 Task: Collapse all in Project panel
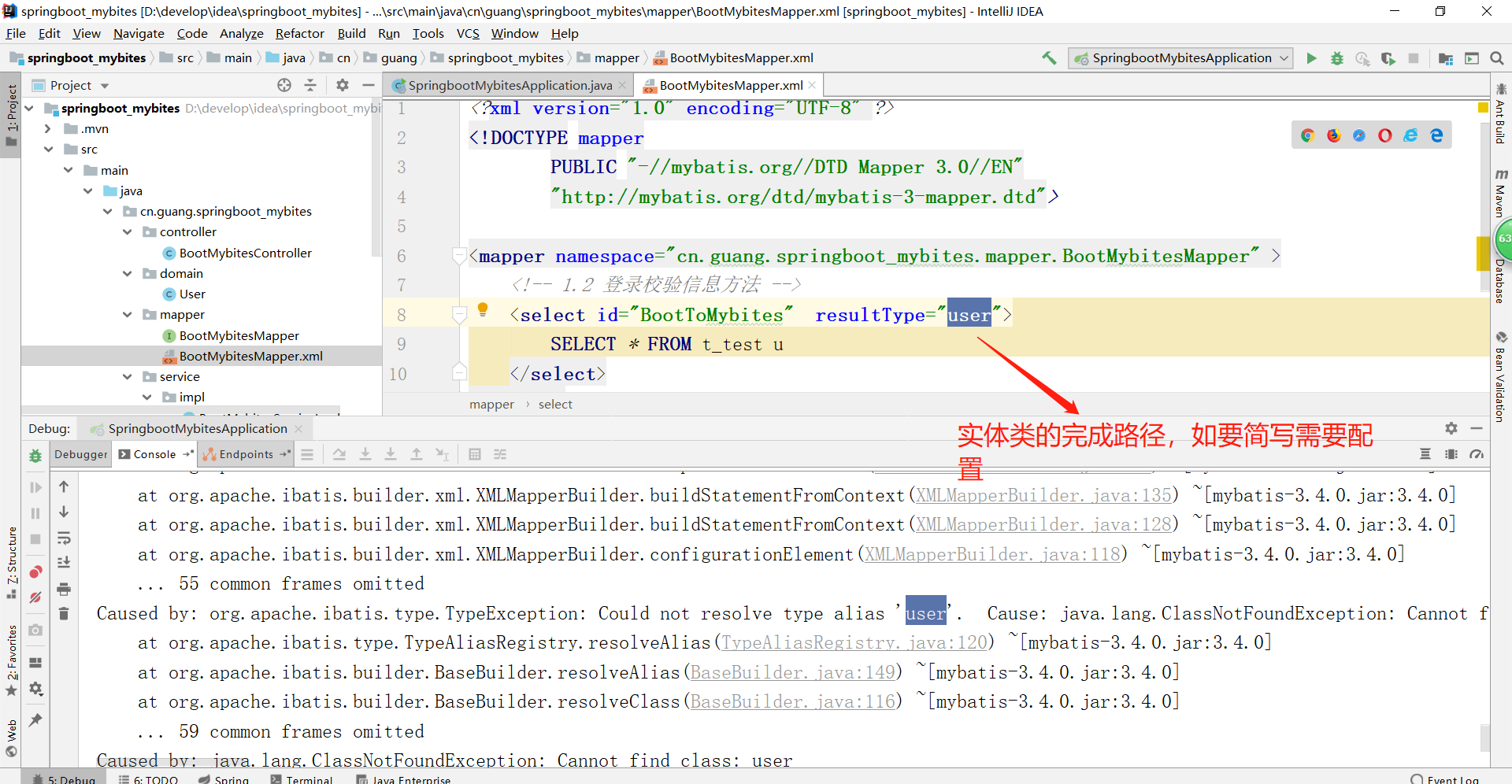point(310,85)
